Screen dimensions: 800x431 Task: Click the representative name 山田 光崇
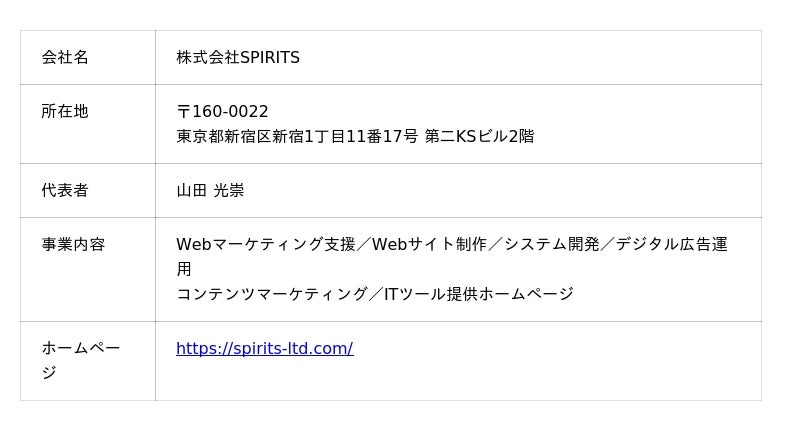pyautogui.click(x=210, y=190)
